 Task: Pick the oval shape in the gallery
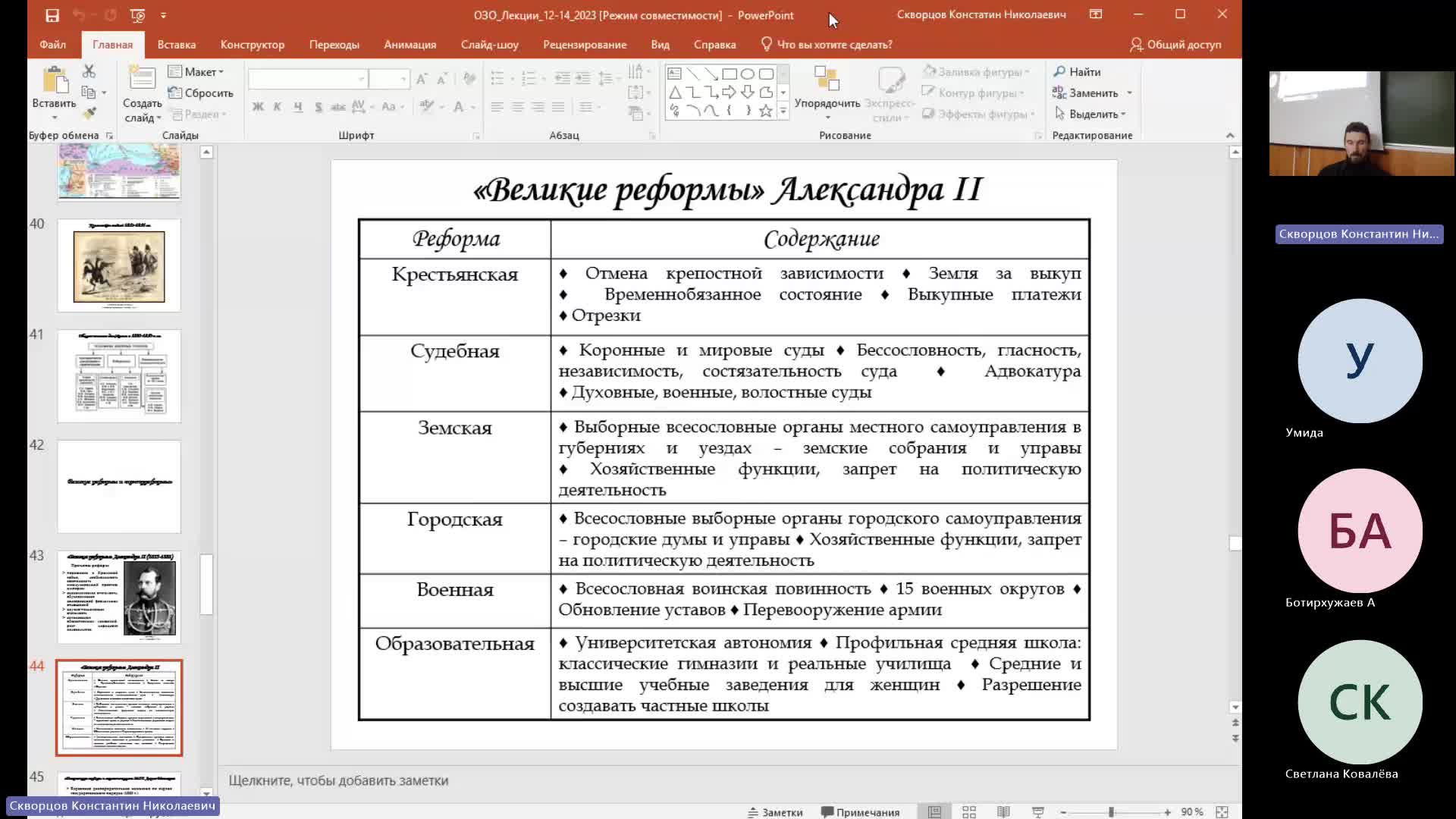(748, 74)
